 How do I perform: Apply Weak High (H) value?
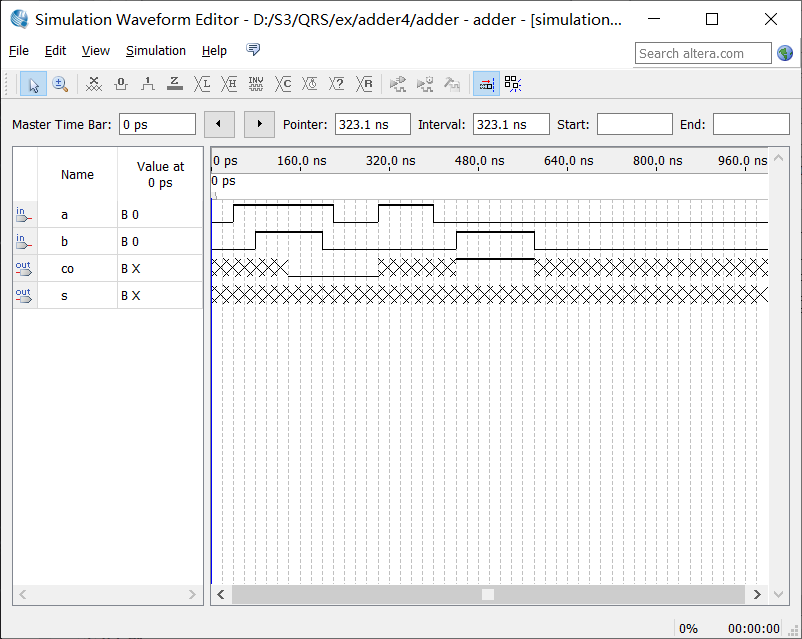pyautogui.click(x=229, y=84)
